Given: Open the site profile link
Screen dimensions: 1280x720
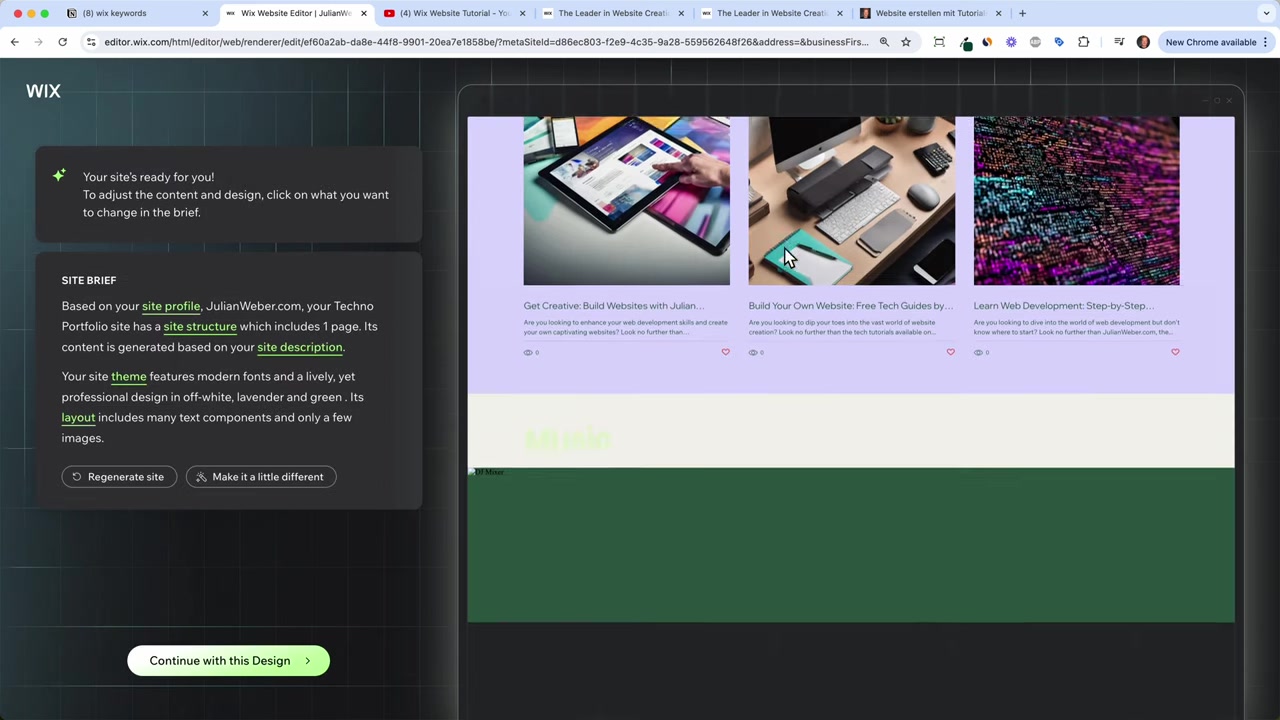Looking at the screenshot, I should [171, 306].
